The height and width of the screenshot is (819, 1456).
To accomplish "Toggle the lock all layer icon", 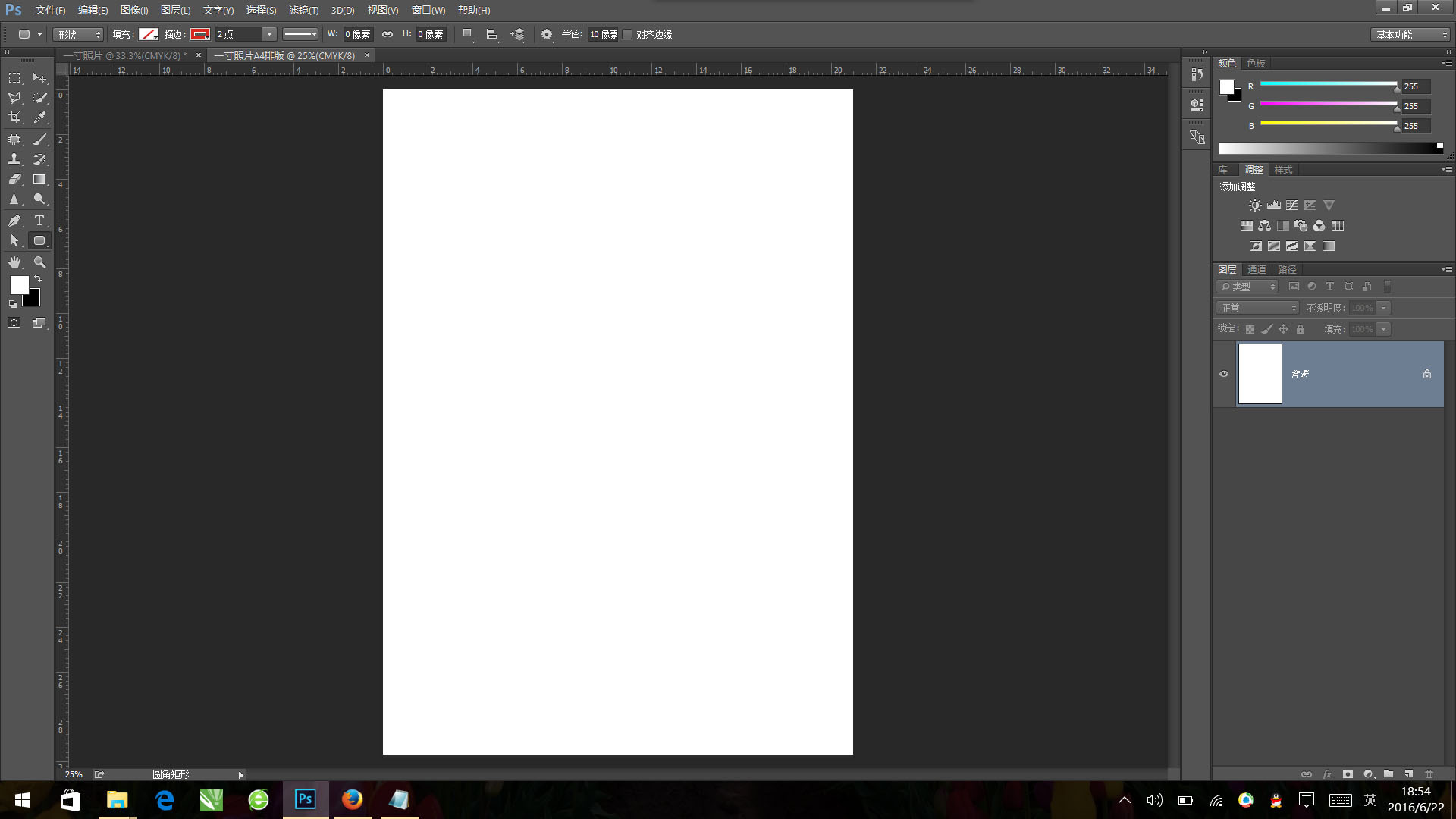I will tap(1301, 329).
